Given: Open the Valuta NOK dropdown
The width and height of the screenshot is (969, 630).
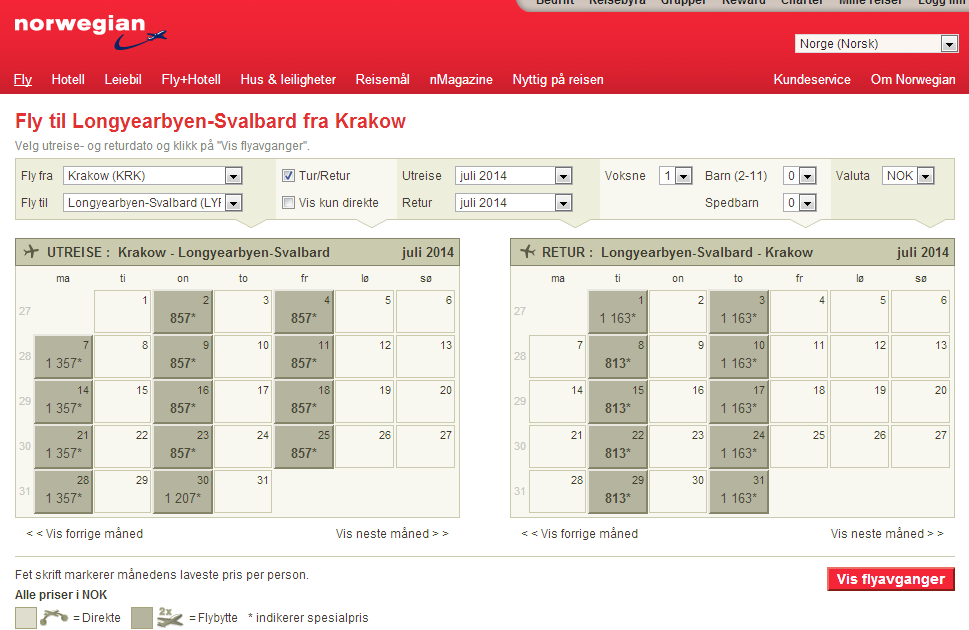Looking at the screenshot, I should coord(908,176).
